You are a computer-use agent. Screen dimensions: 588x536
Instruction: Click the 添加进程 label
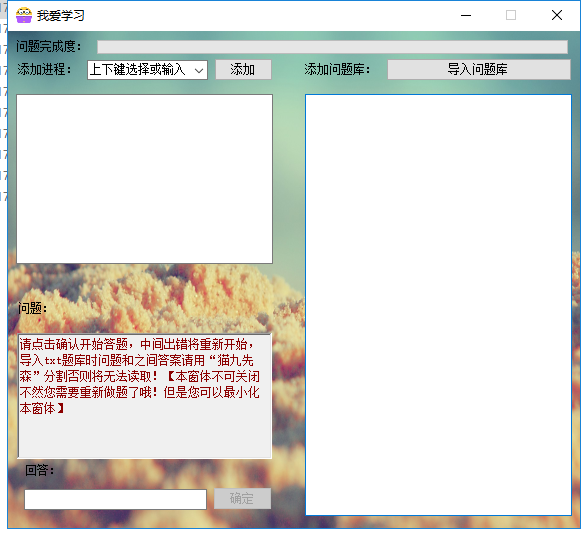pos(44,69)
